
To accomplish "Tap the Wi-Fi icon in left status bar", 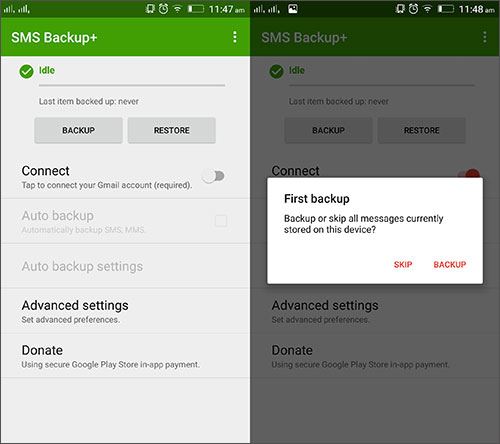I will pos(178,9).
